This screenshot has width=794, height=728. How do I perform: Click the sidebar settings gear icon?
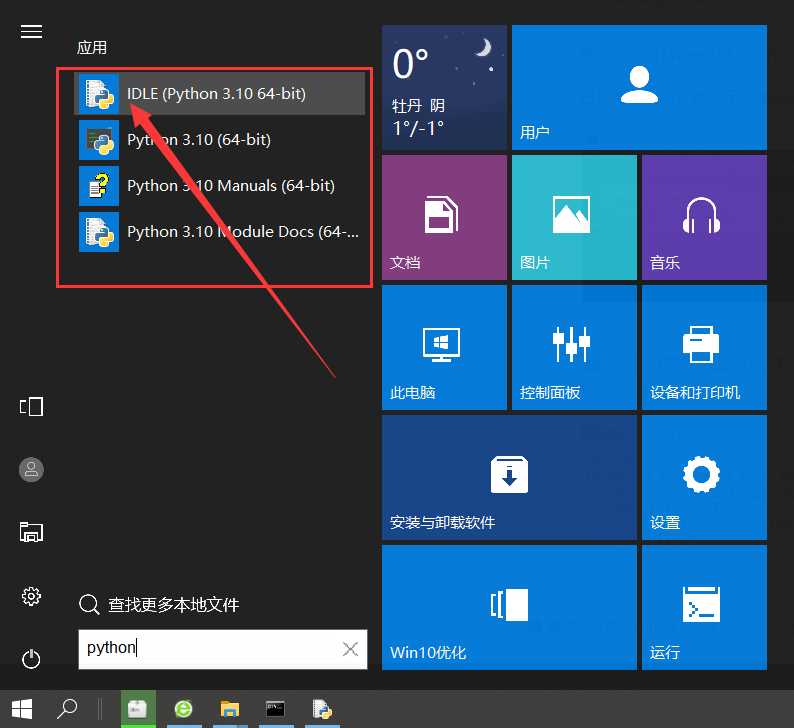pos(31,596)
